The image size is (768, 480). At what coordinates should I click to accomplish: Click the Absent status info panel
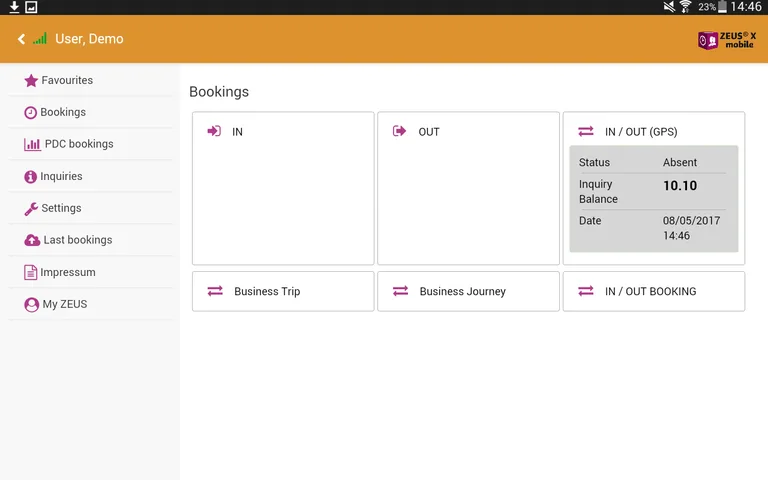654,199
